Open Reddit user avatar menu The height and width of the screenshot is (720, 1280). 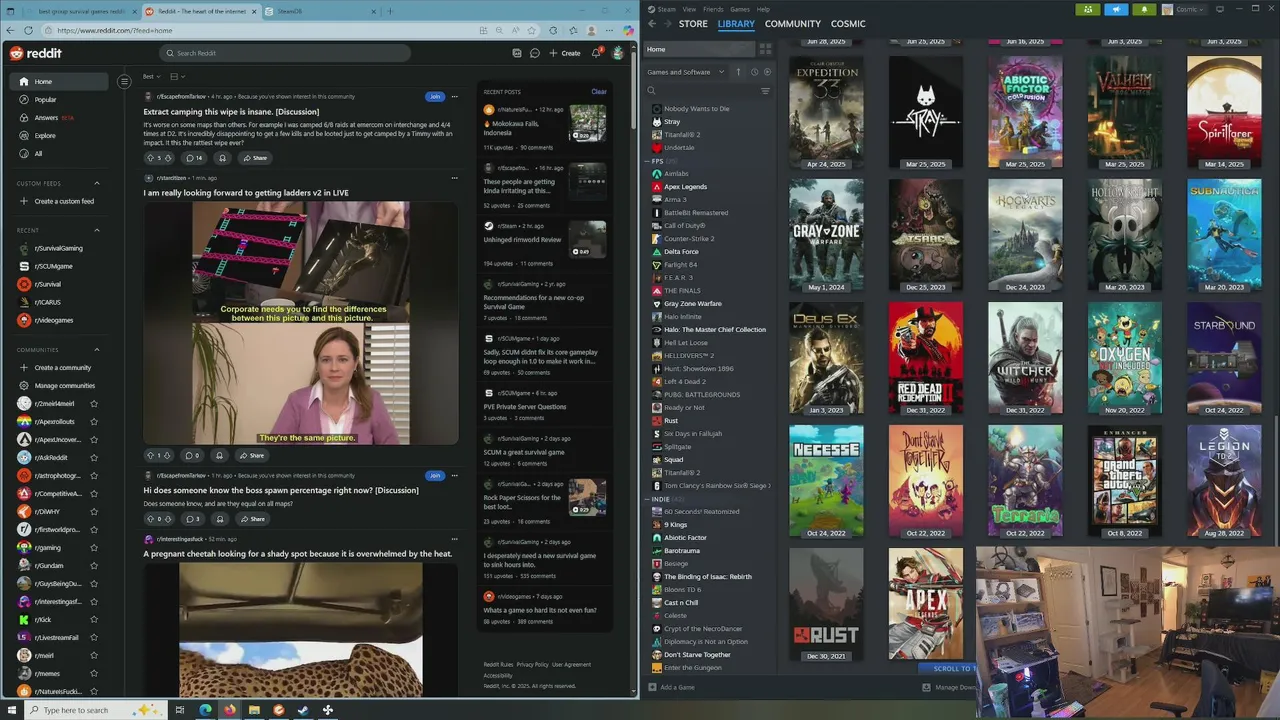(x=618, y=53)
